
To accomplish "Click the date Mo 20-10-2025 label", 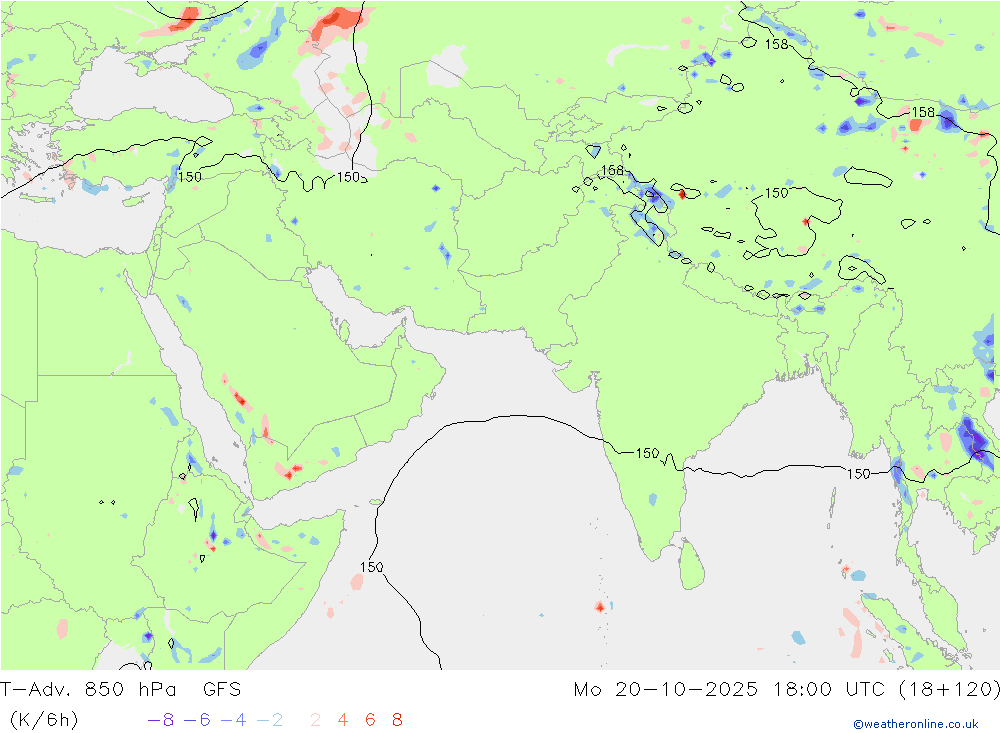I will [665, 690].
